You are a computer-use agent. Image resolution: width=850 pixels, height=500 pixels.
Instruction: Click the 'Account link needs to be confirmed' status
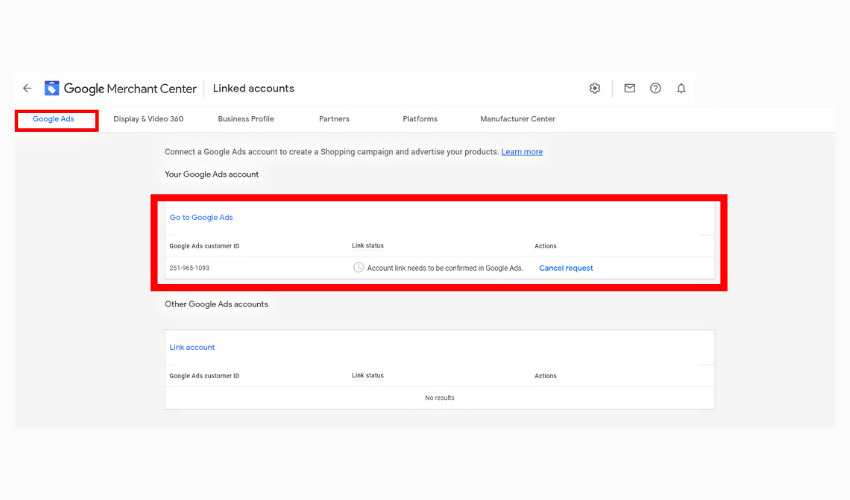click(x=445, y=268)
